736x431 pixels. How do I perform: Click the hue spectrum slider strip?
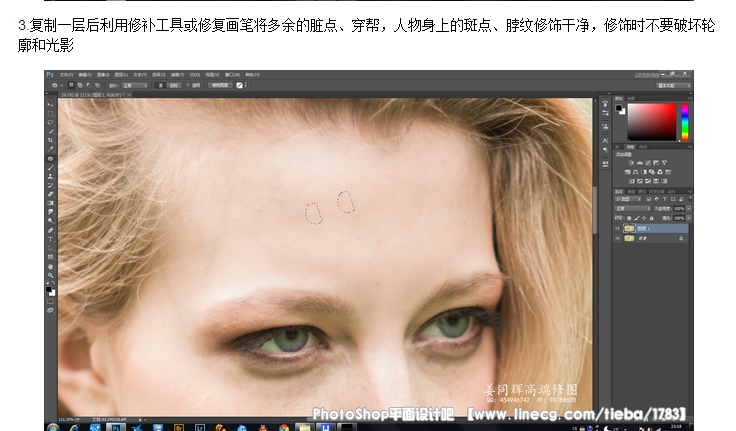pyautogui.click(x=685, y=122)
